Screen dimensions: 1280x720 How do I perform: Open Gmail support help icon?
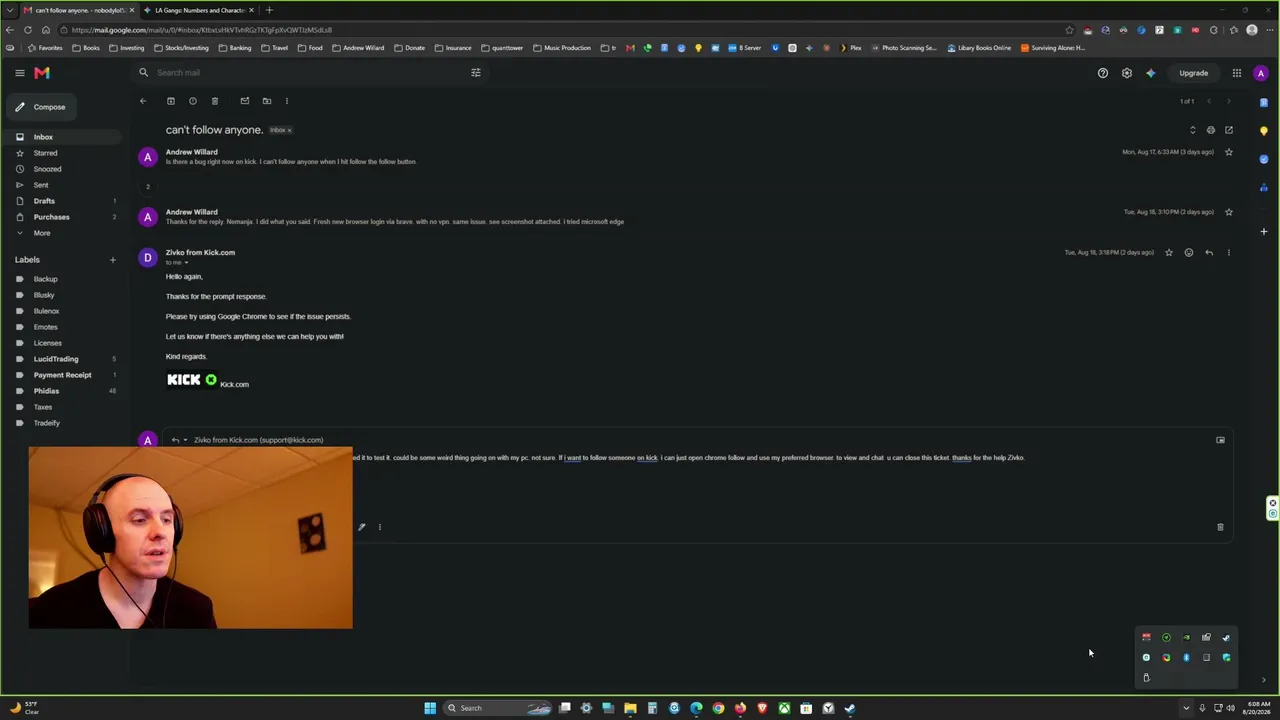click(x=1103, y=73)
